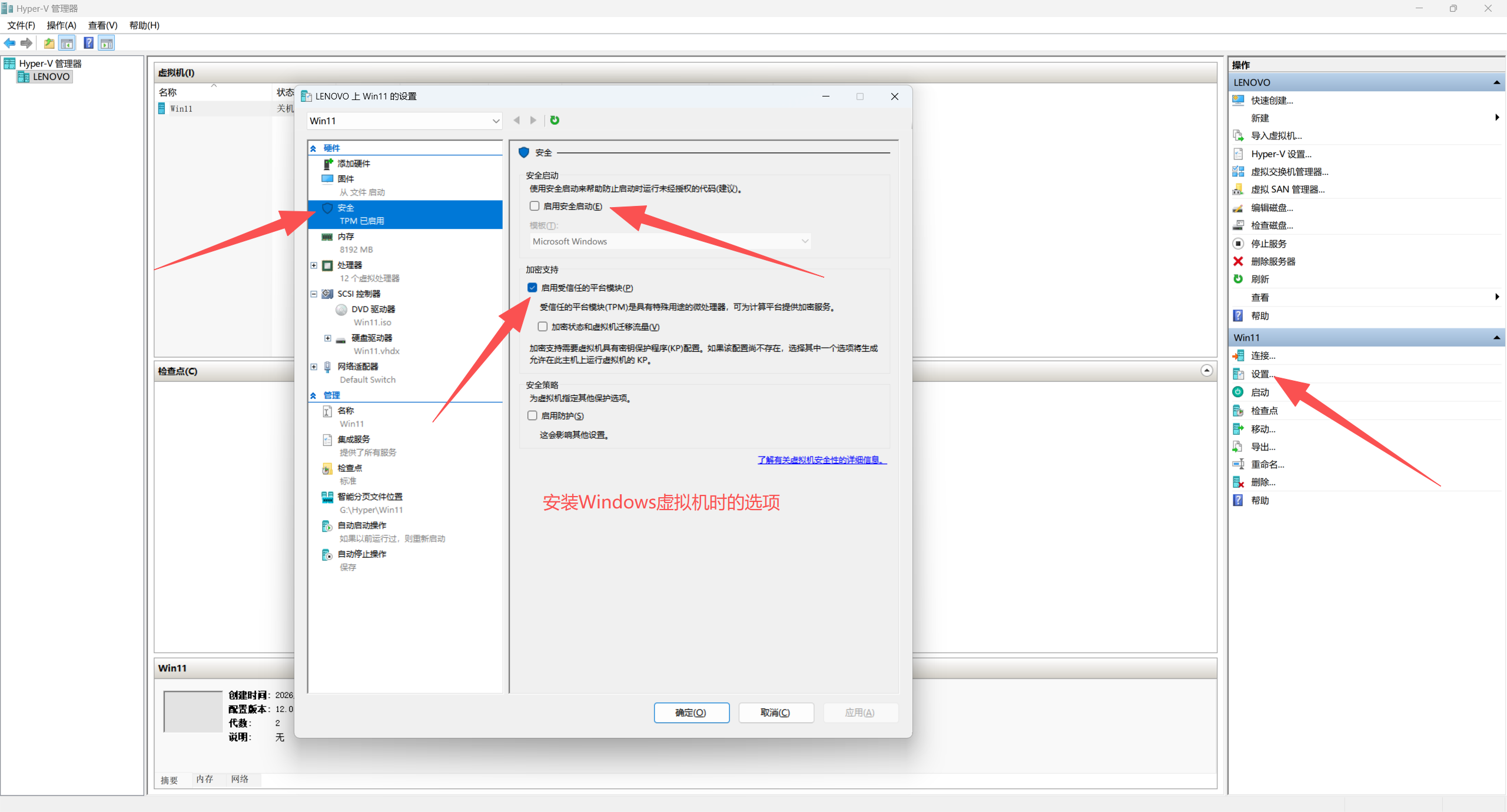
Task: Tick 加密状态和虚拟机迁移流量 checkbox
Action: tap(543, 327)
